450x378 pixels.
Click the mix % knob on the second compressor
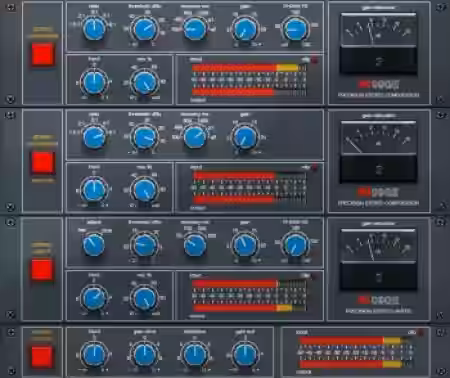(145, 190)
